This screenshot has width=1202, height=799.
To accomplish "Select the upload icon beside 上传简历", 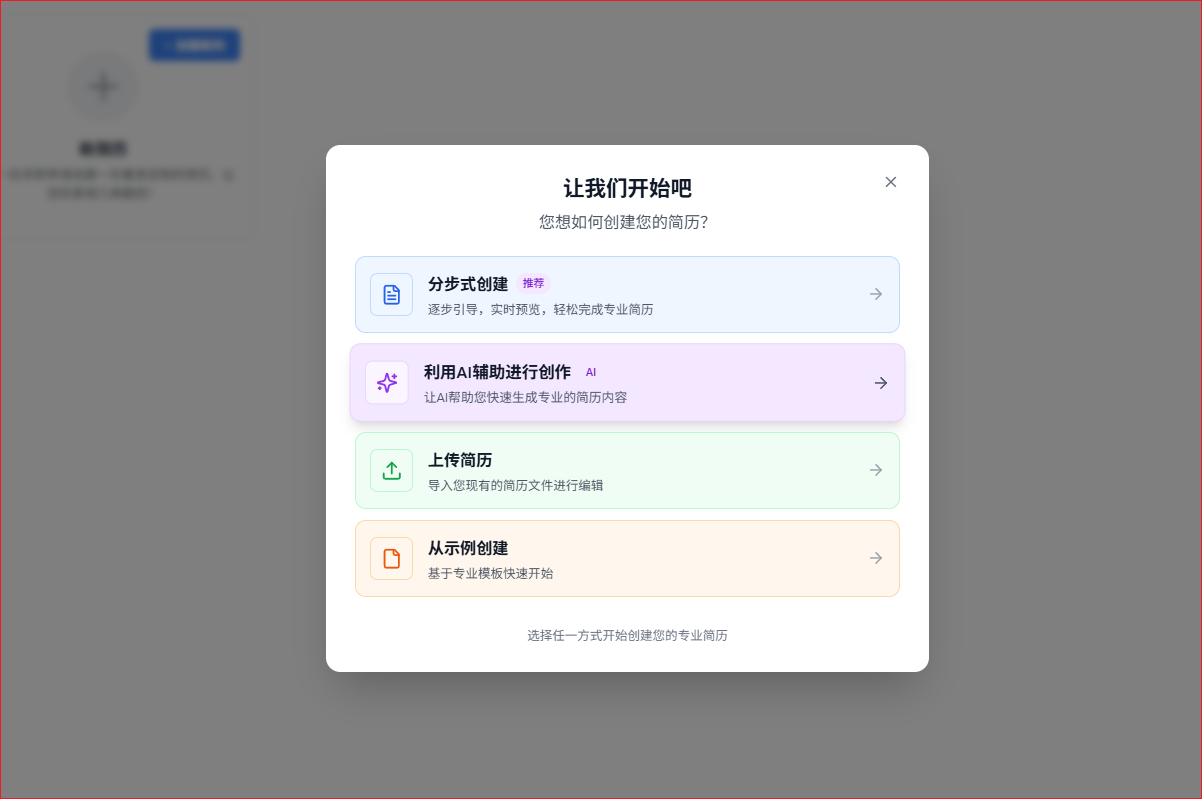I will [391, 470].
